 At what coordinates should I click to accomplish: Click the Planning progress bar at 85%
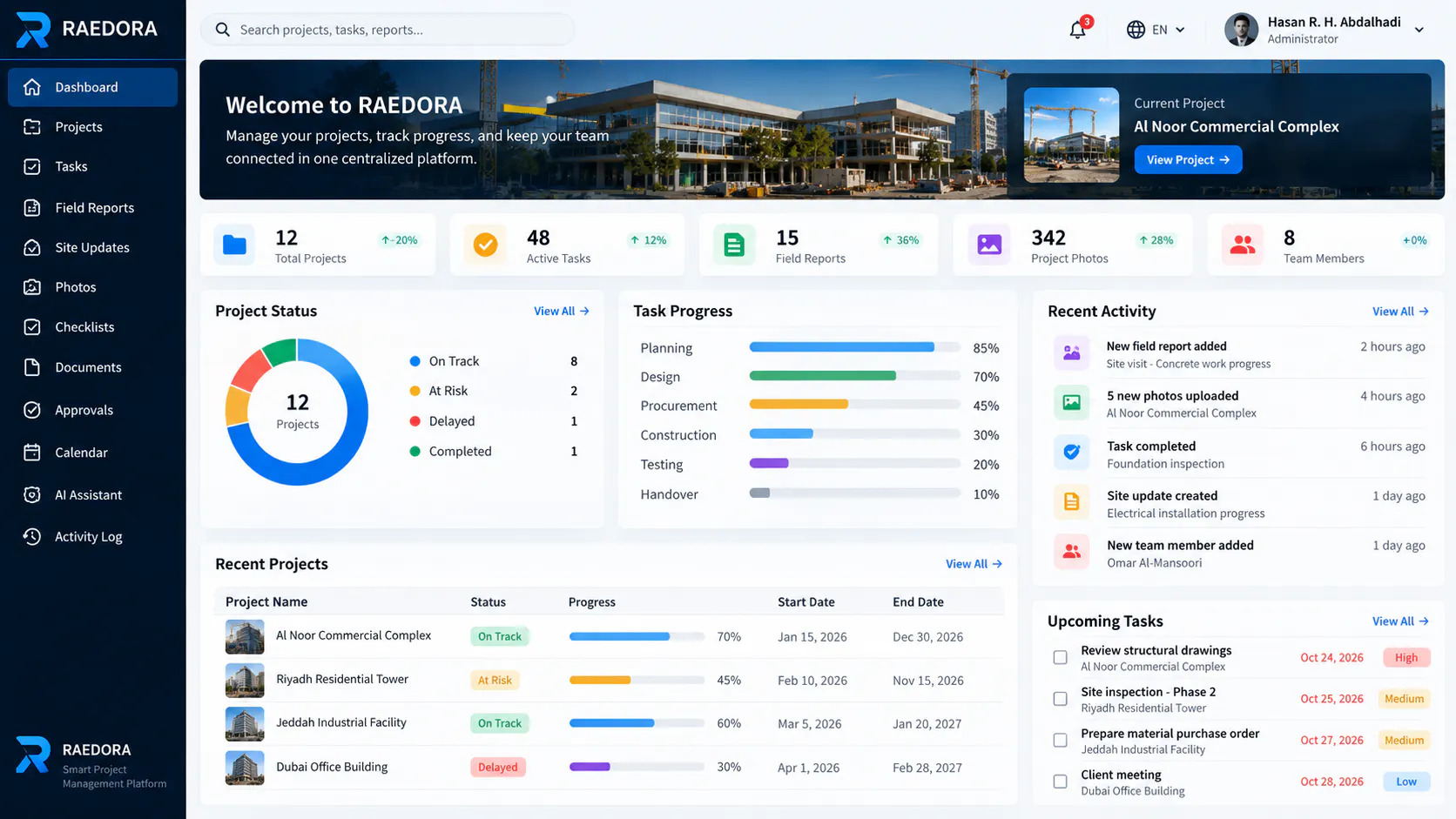click(x=854, y=347)
